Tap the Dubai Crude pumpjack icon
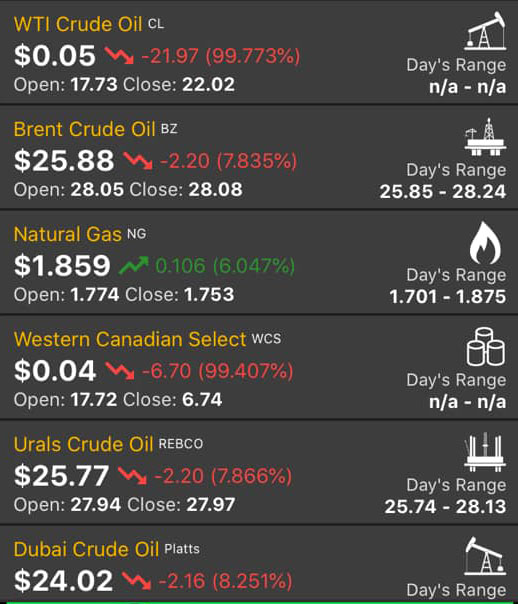The width and height of the screenshot is (518, 604). pos(485,557)
